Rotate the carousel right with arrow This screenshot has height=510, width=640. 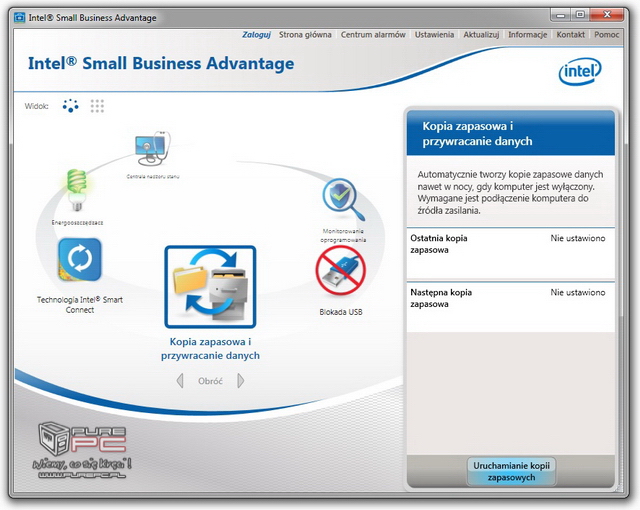click(x=241, y=381)
